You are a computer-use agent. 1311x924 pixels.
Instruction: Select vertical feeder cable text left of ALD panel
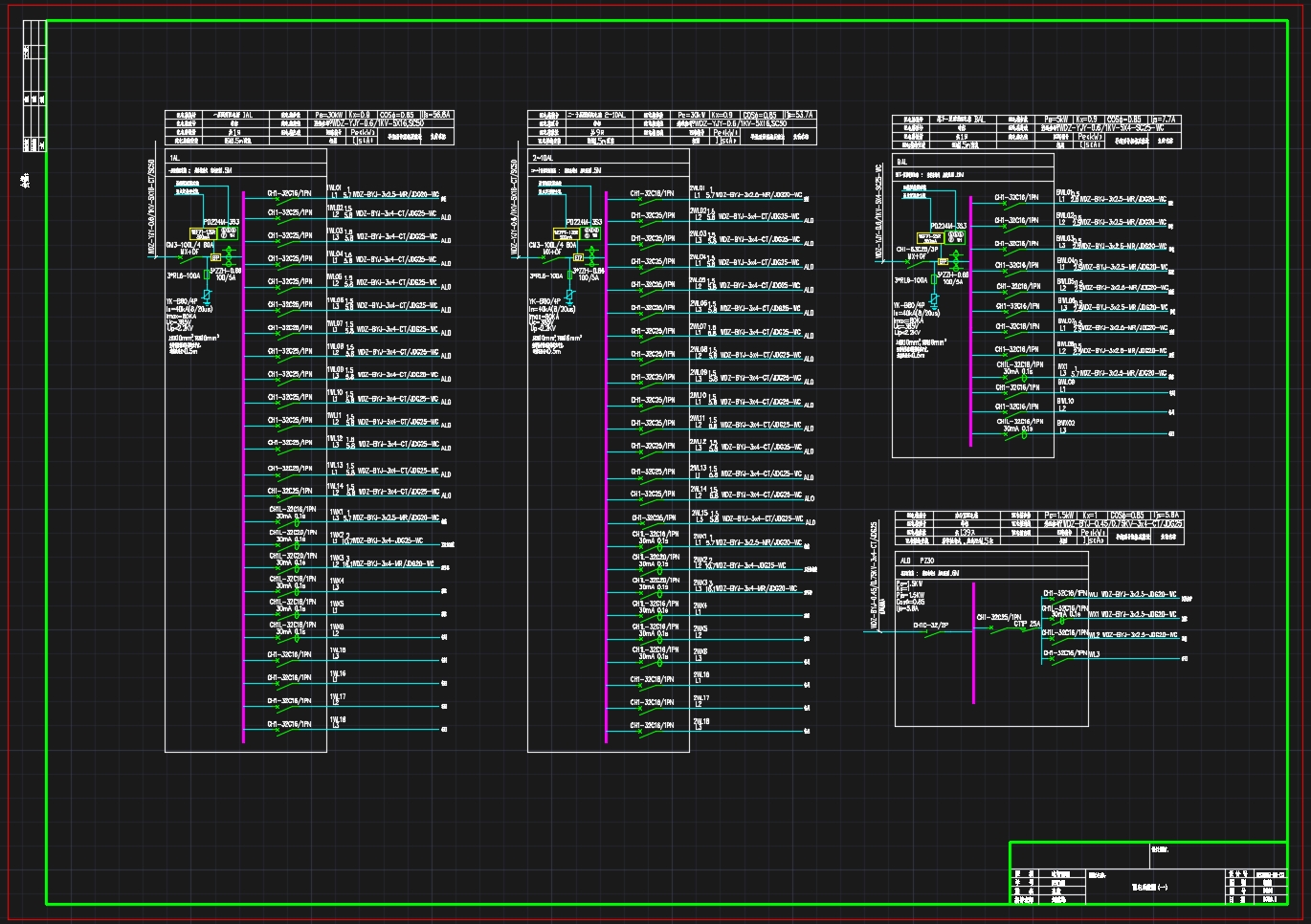(873, 576)
